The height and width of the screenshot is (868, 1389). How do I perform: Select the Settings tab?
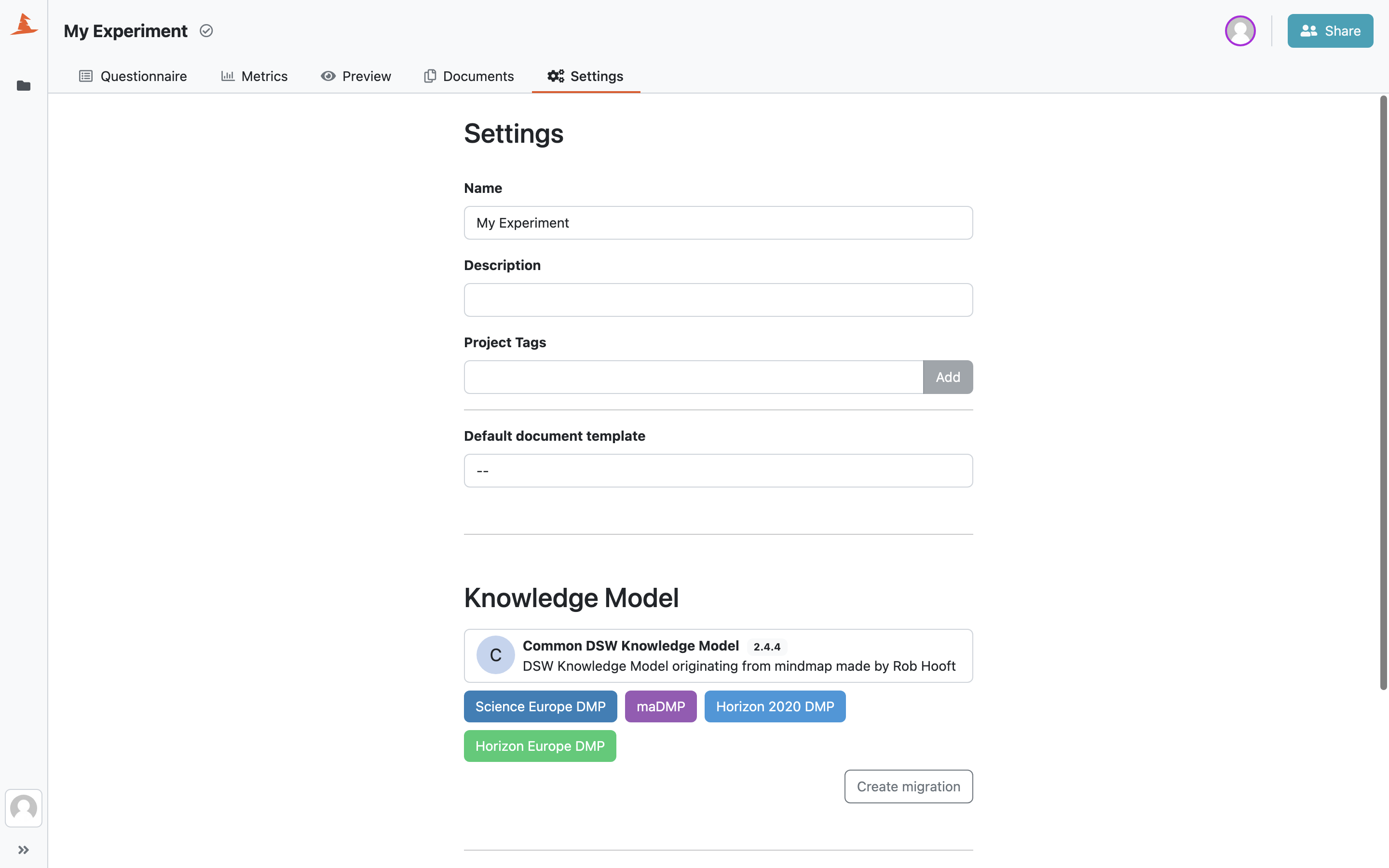coord(586,76)
